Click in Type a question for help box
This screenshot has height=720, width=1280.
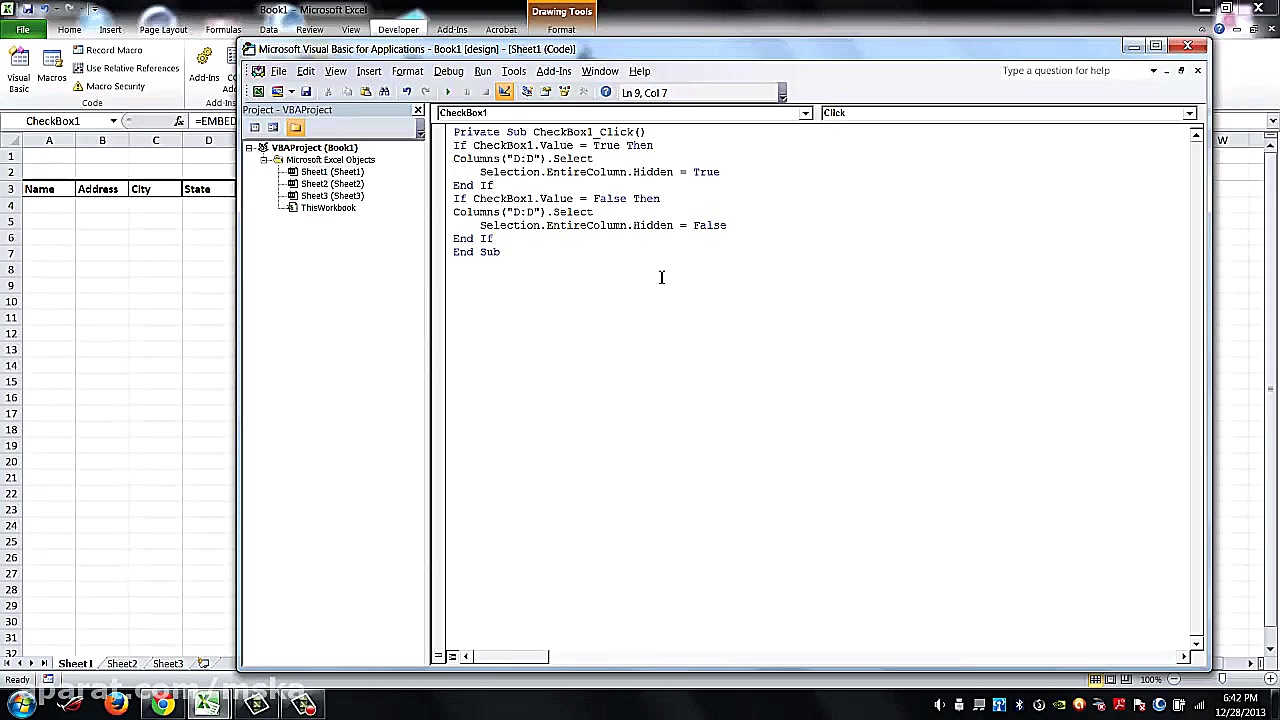(x=1071, y=71)
